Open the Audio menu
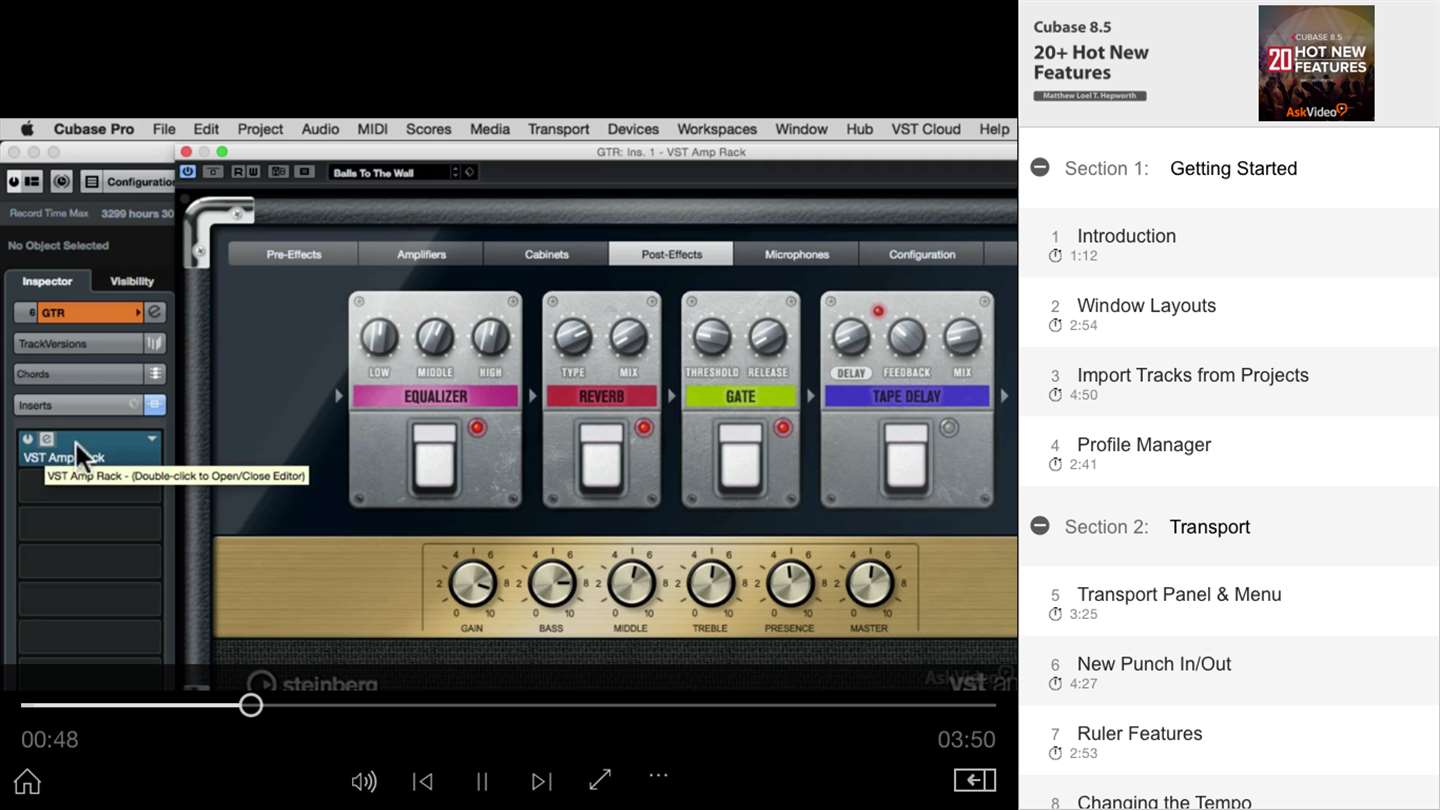Image resolution: width=1440 pixels, height=810 pixels. tap(320, 129)
